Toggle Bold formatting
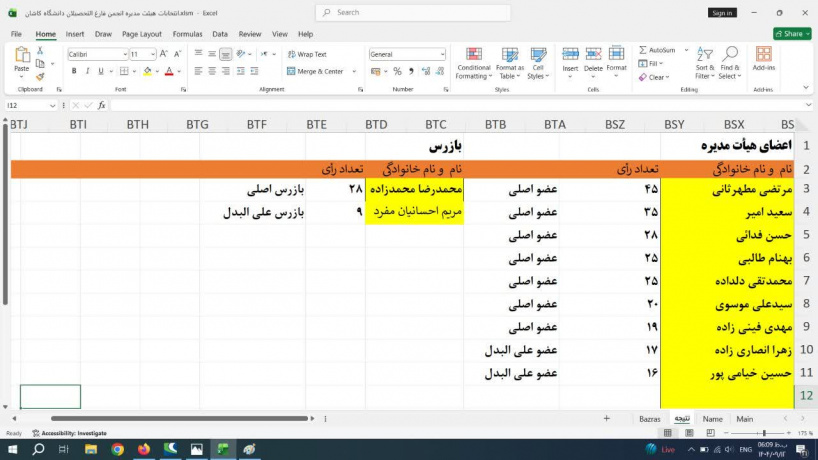Image resolution: width=818 pixels, height=460 pixels. tap(74, 71)
